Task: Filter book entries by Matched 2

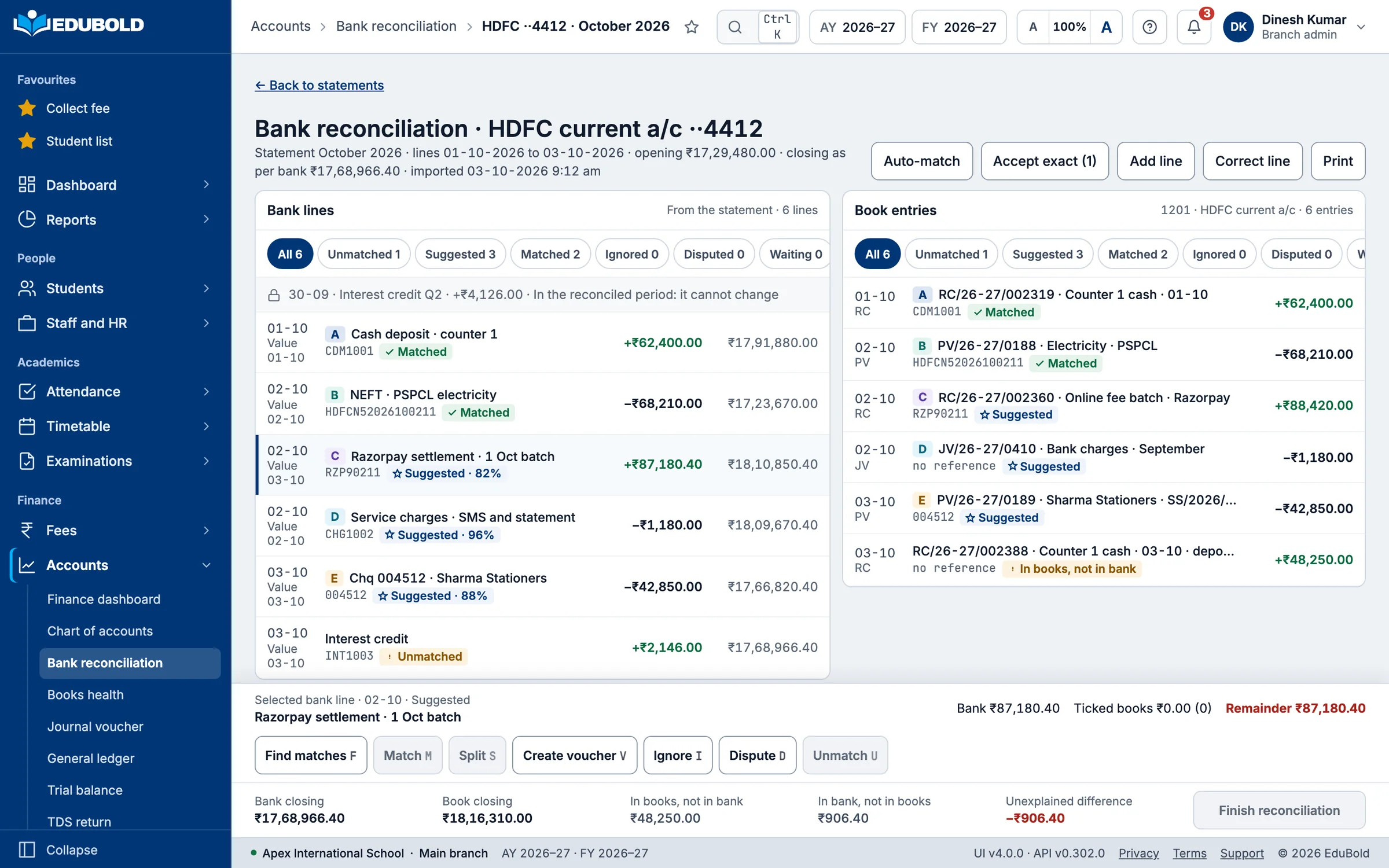Action: coord(1137,254)
